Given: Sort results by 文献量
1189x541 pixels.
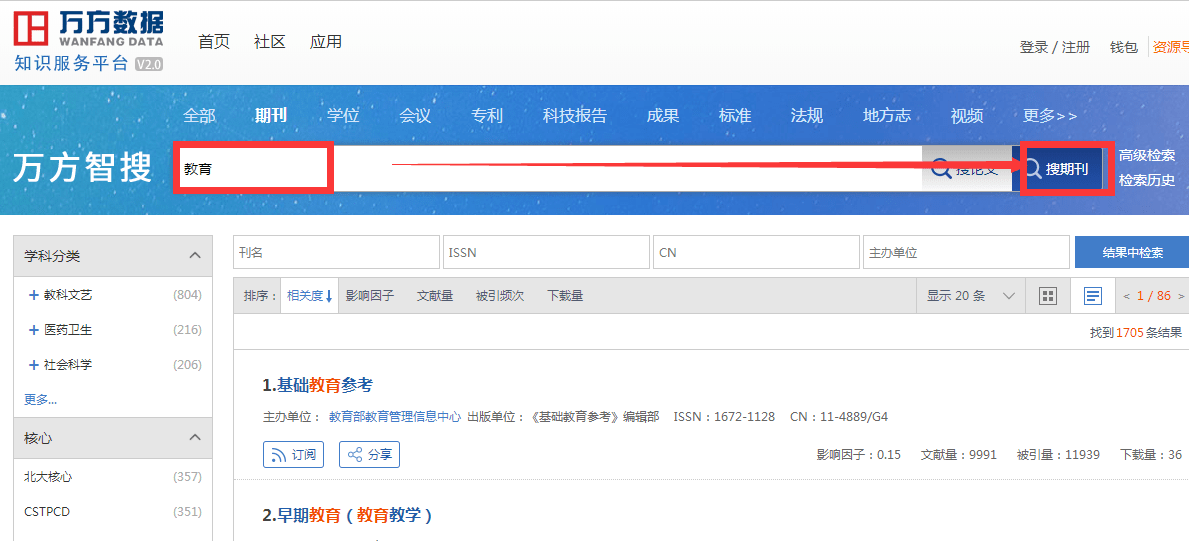Looking at the screenshot, I should click(435, 296).
